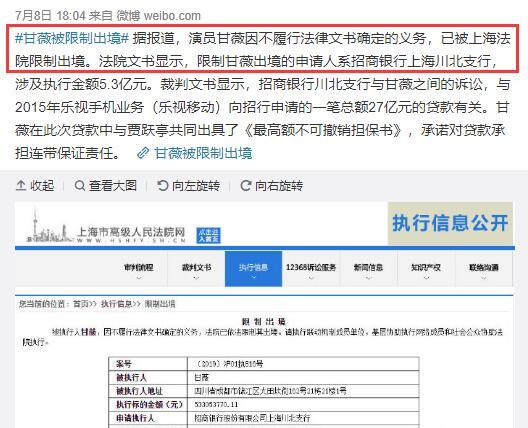Rotate image left with 向左旋转

tap(189, 186)
